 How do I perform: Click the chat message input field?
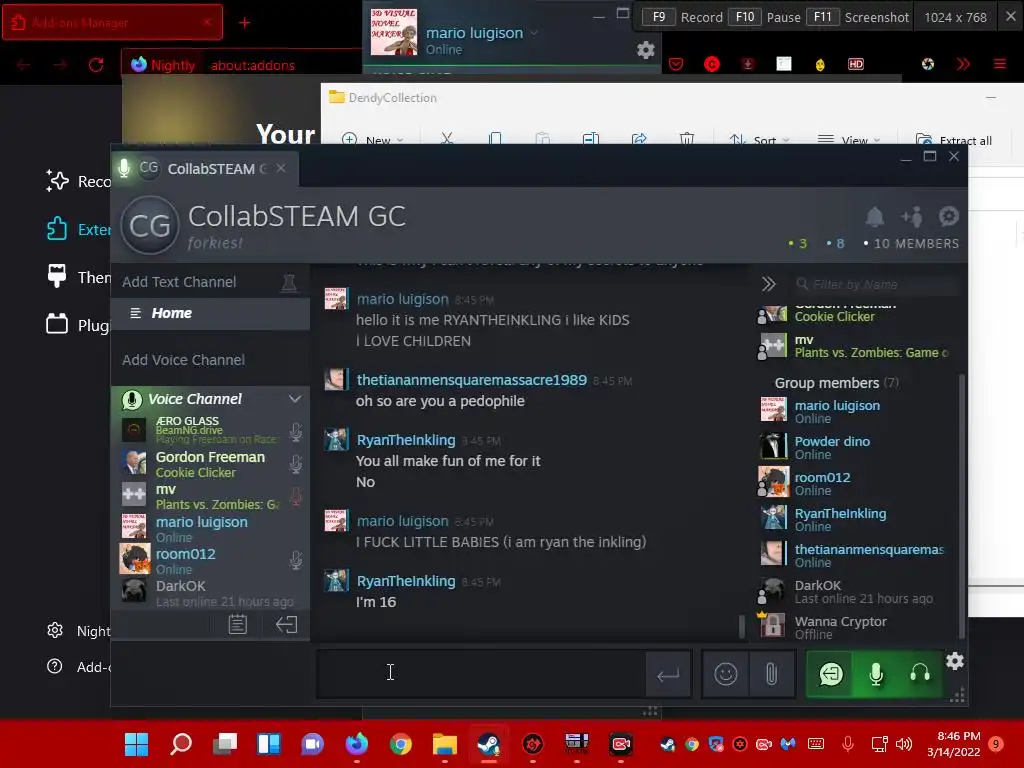click(x=481, y=674)
